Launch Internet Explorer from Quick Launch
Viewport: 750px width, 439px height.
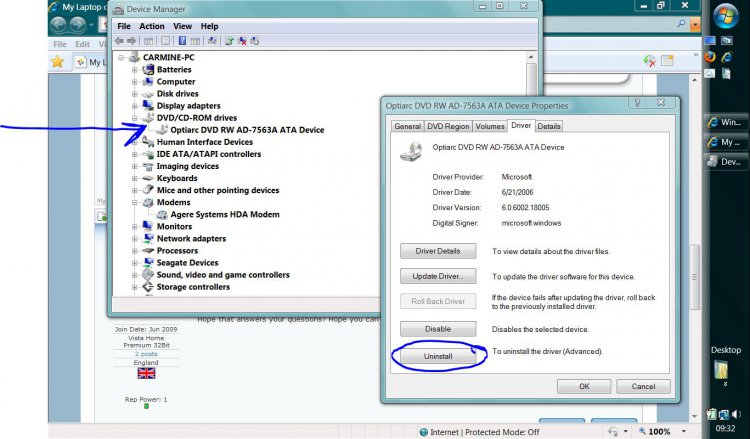tap(727, 57)
